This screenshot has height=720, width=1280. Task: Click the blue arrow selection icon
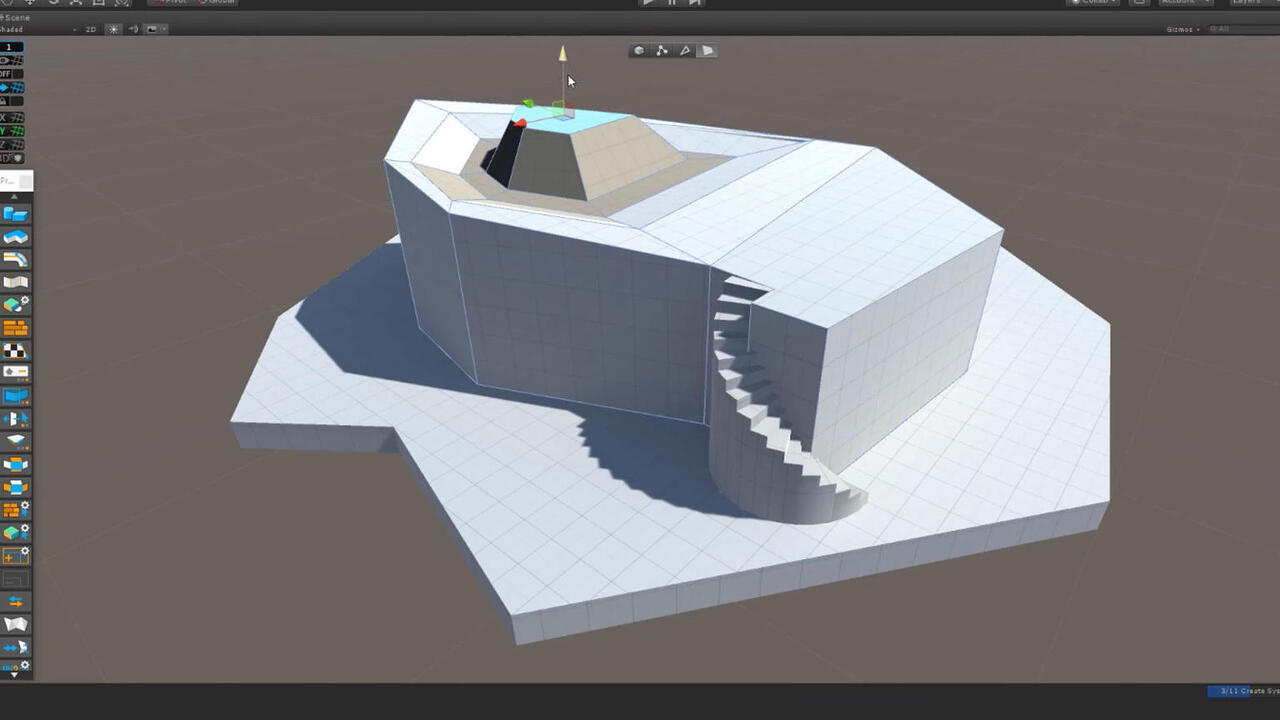pos(16,419)
